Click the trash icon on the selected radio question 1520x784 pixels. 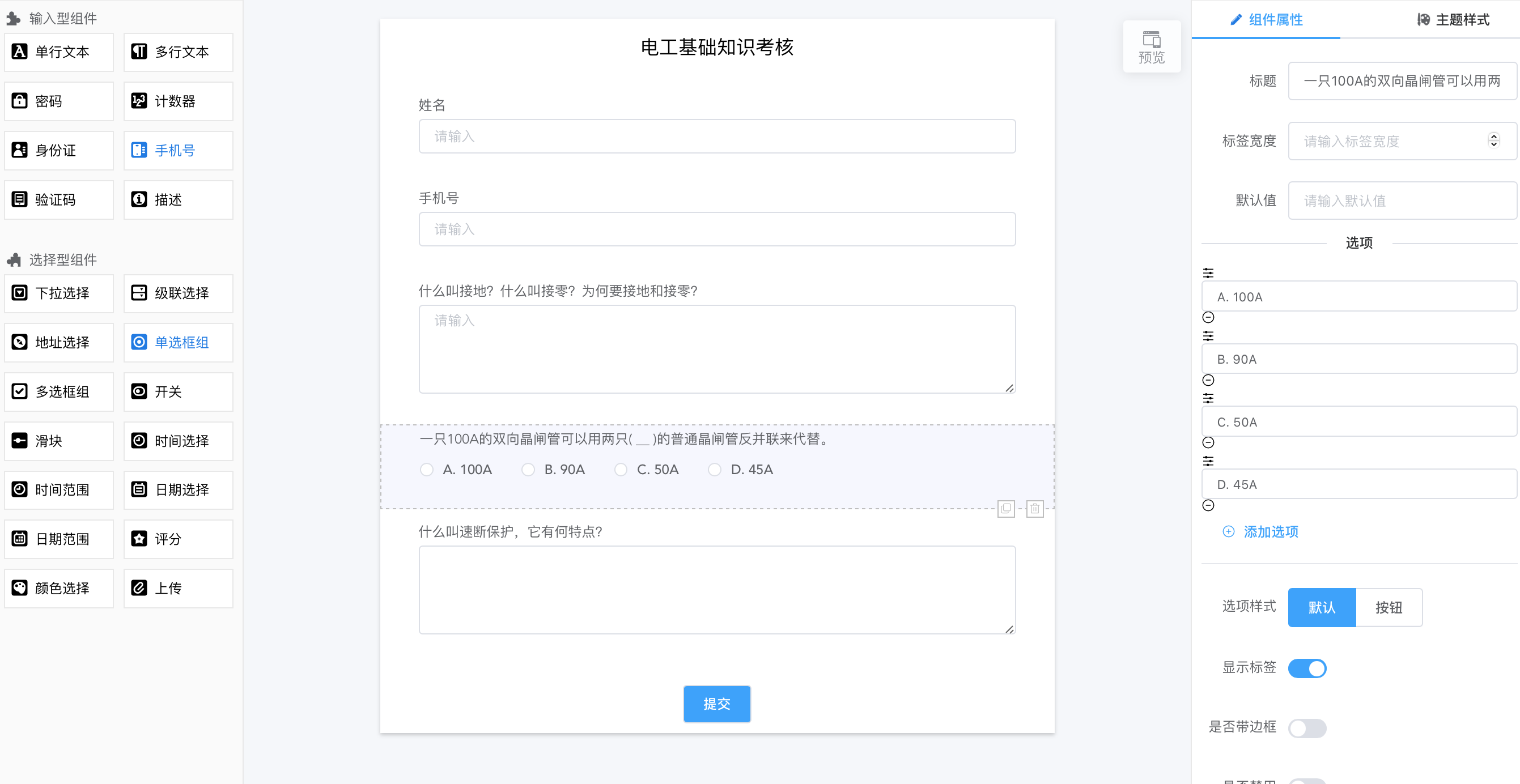click(1034, 509)
